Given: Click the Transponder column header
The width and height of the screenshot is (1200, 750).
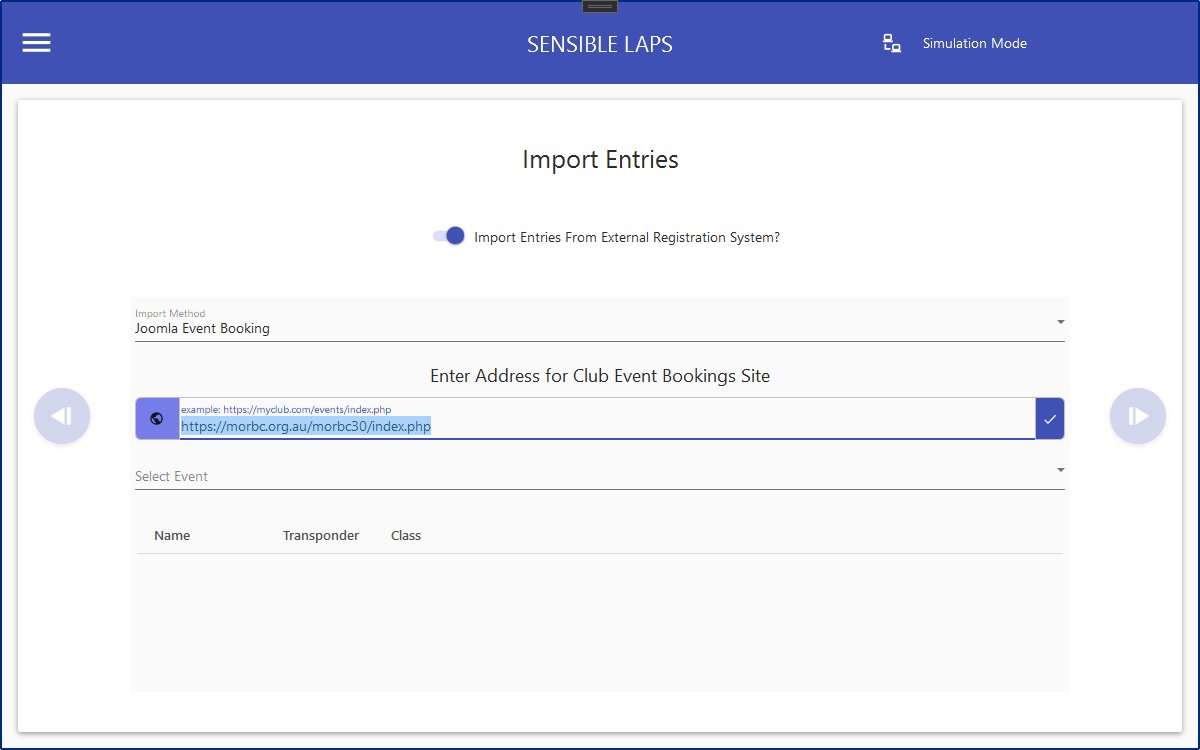Looking at the screenshot, I should [x=320, y=535].
